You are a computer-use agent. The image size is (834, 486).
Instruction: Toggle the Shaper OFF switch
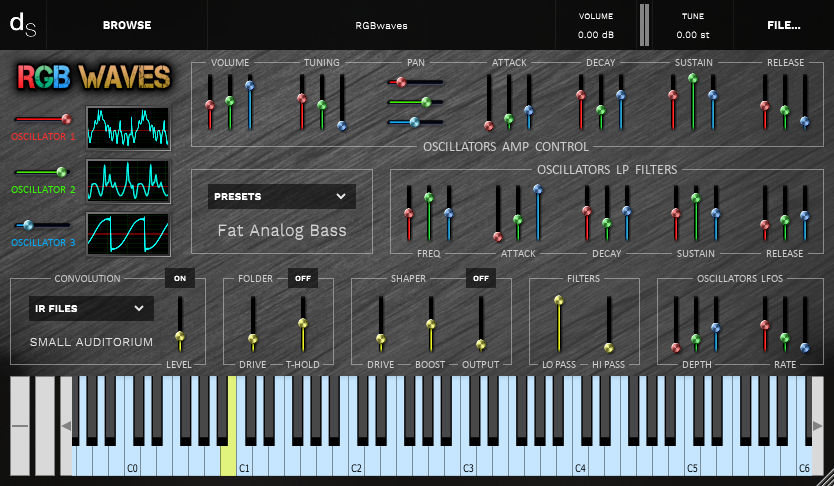[481, 278]
